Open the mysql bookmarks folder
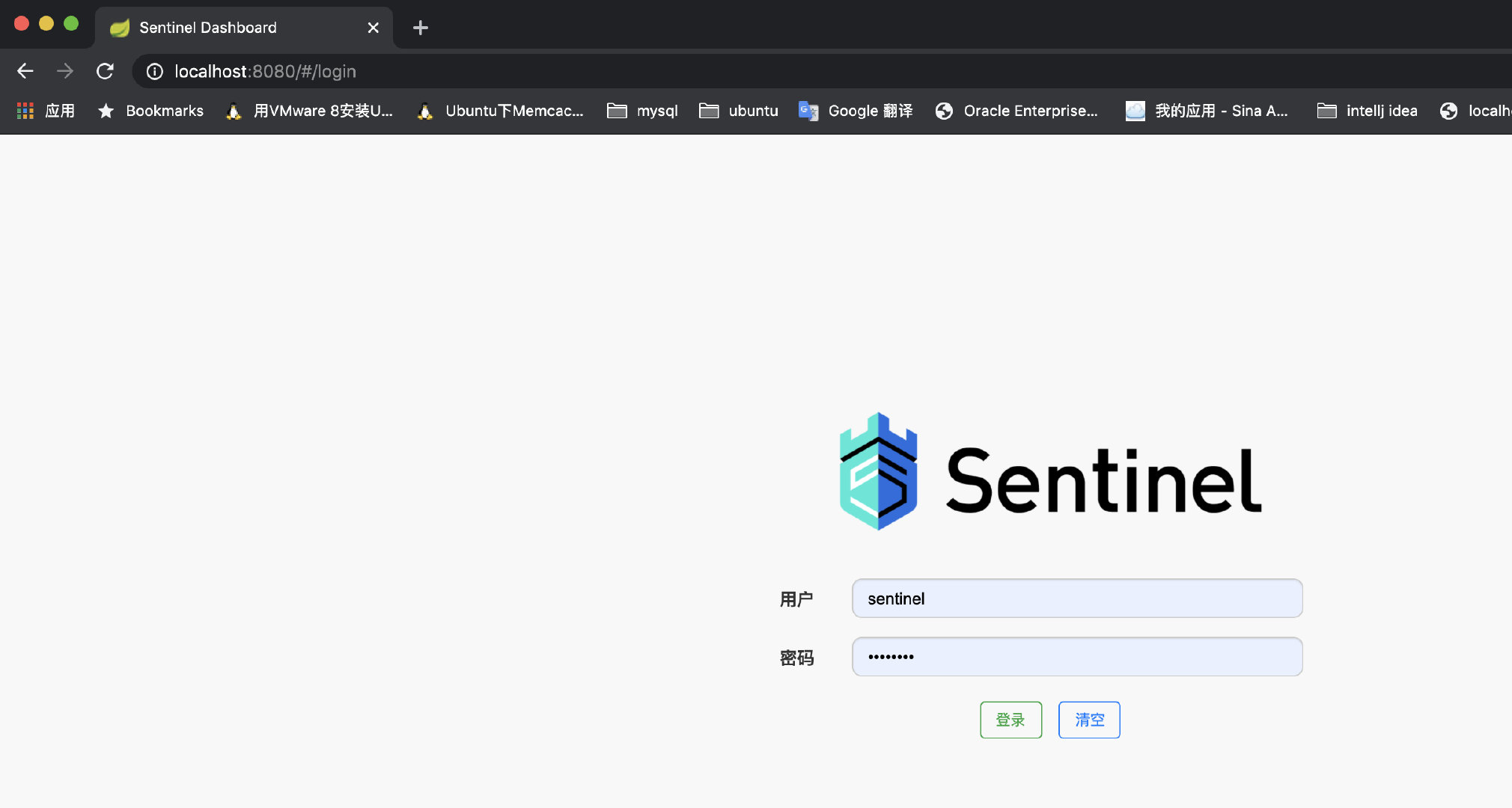This screenshot has width=1512, height=808. (642, 111)
